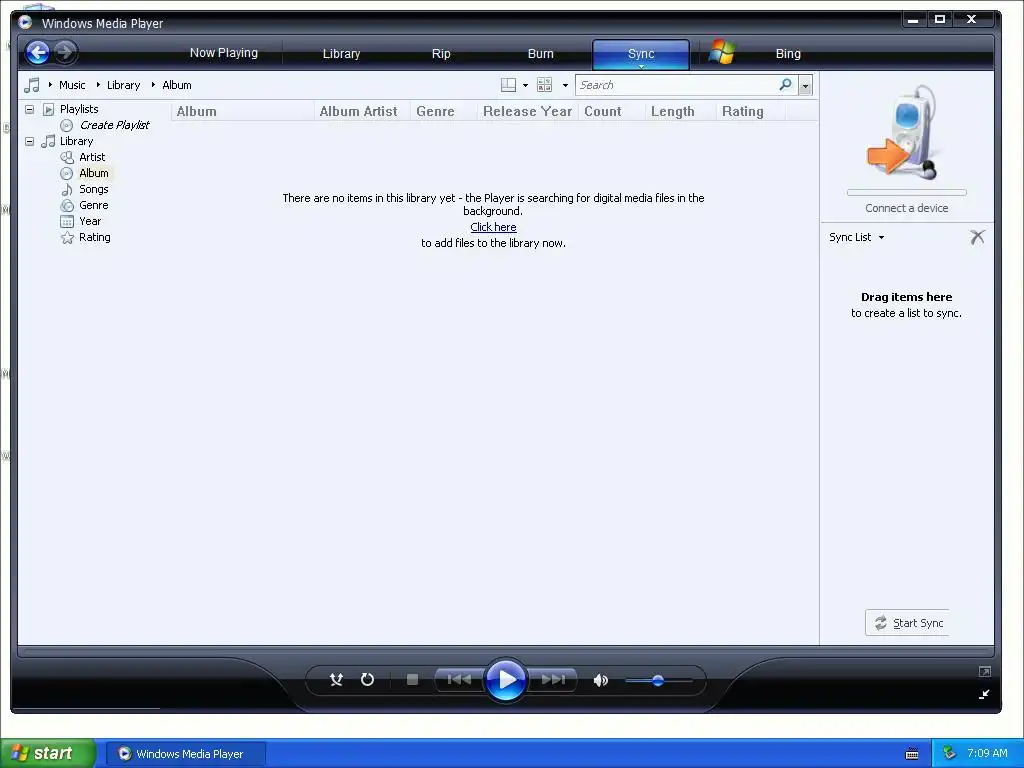Click the music note category icon in breadcrumb
Viewport: 1024px width, 768px height.
coord(31,85)
